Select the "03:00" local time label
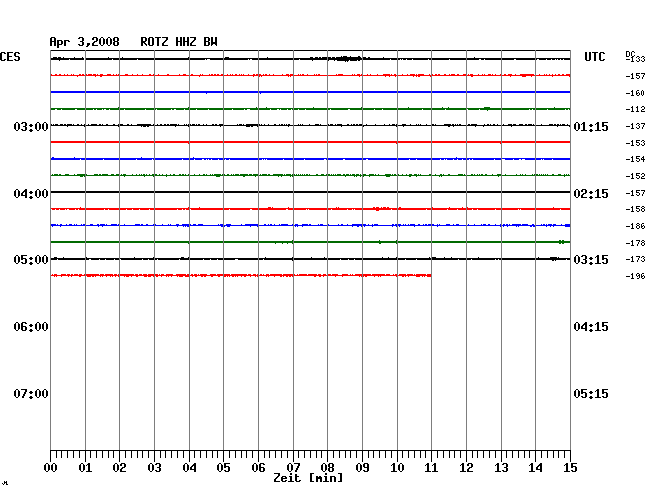The width and height of the screenshot is (650, 494). [x=31, y=126]
